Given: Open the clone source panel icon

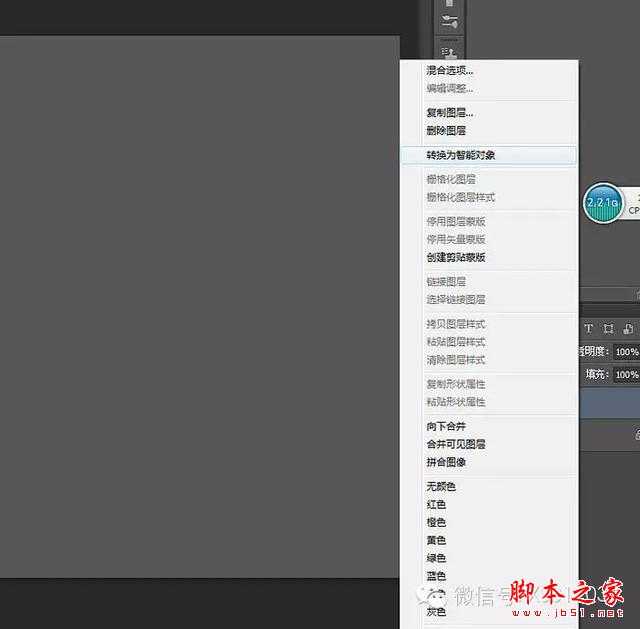Looking at the screenshot, I should (x=449, y=50).
